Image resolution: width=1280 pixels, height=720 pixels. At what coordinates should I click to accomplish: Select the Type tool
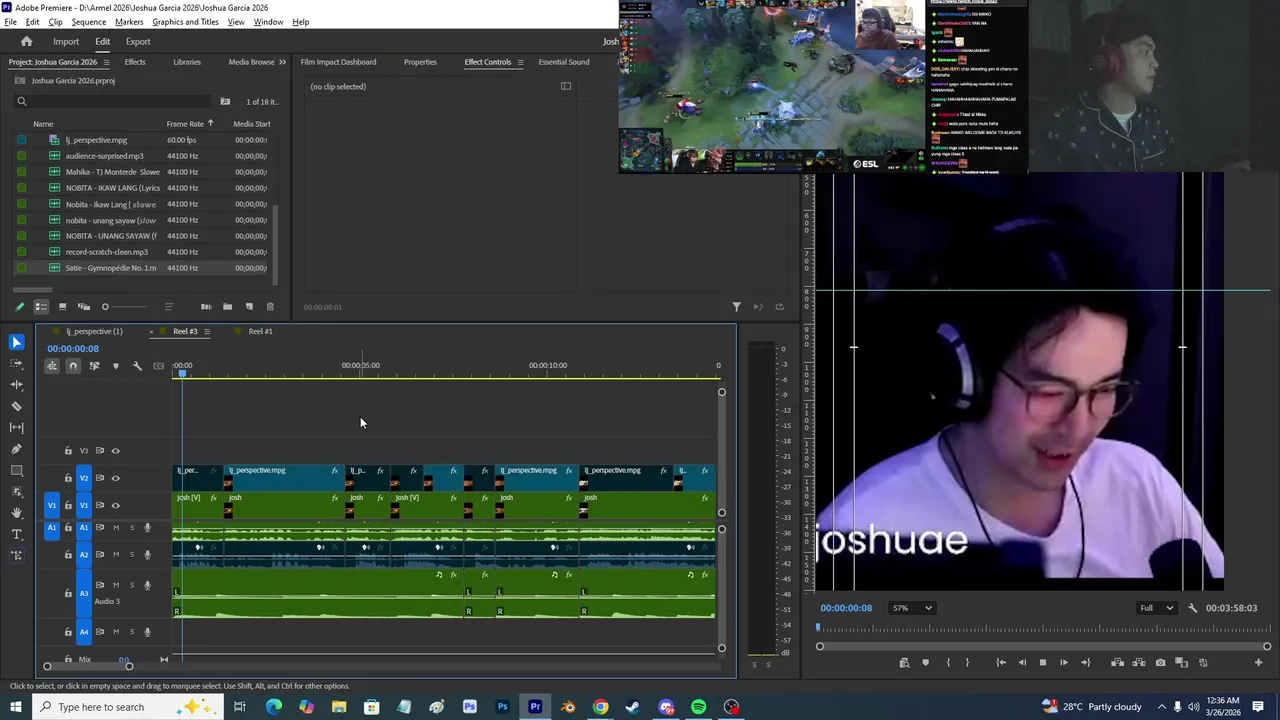(16, 534)
